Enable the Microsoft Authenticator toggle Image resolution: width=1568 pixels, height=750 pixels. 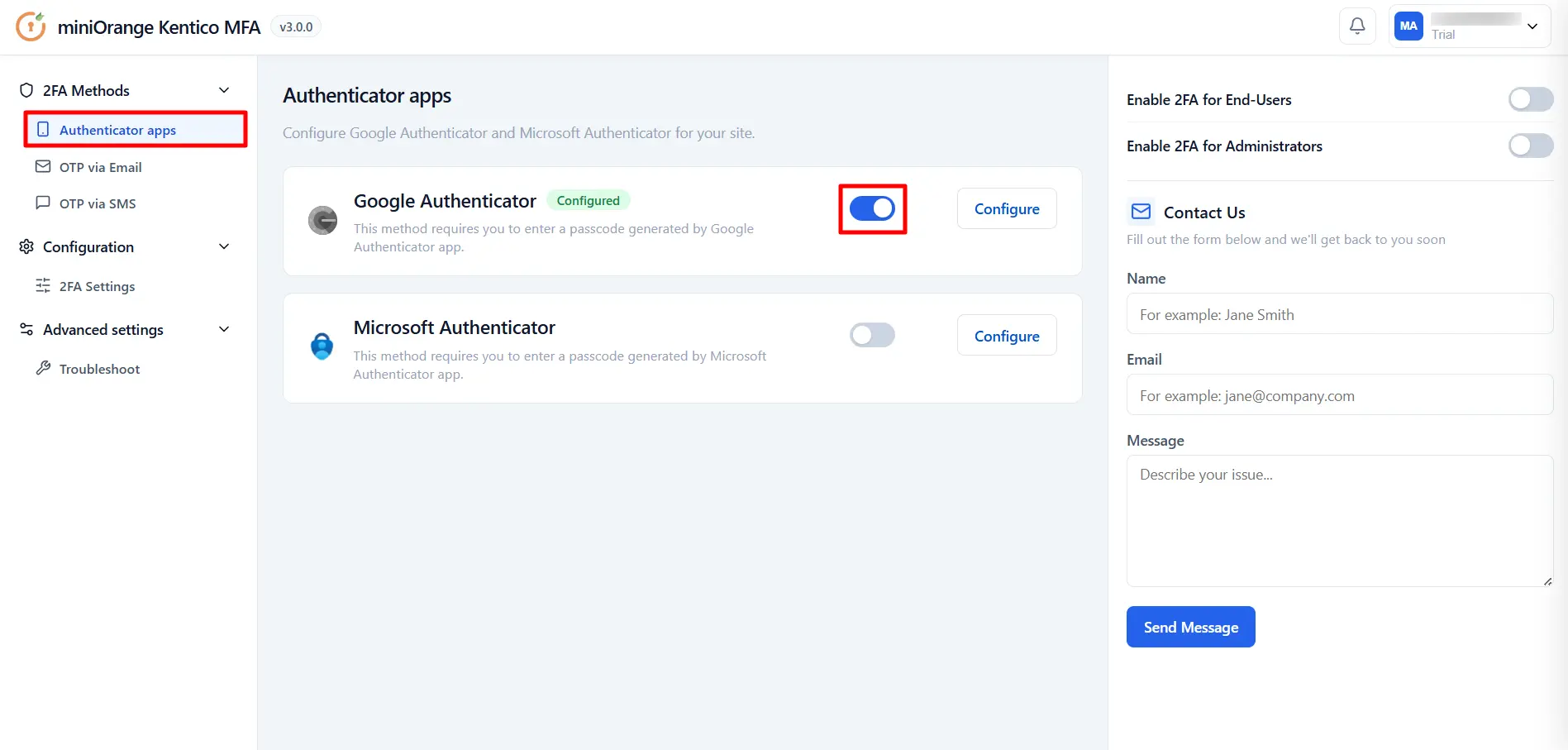[872, 335]
